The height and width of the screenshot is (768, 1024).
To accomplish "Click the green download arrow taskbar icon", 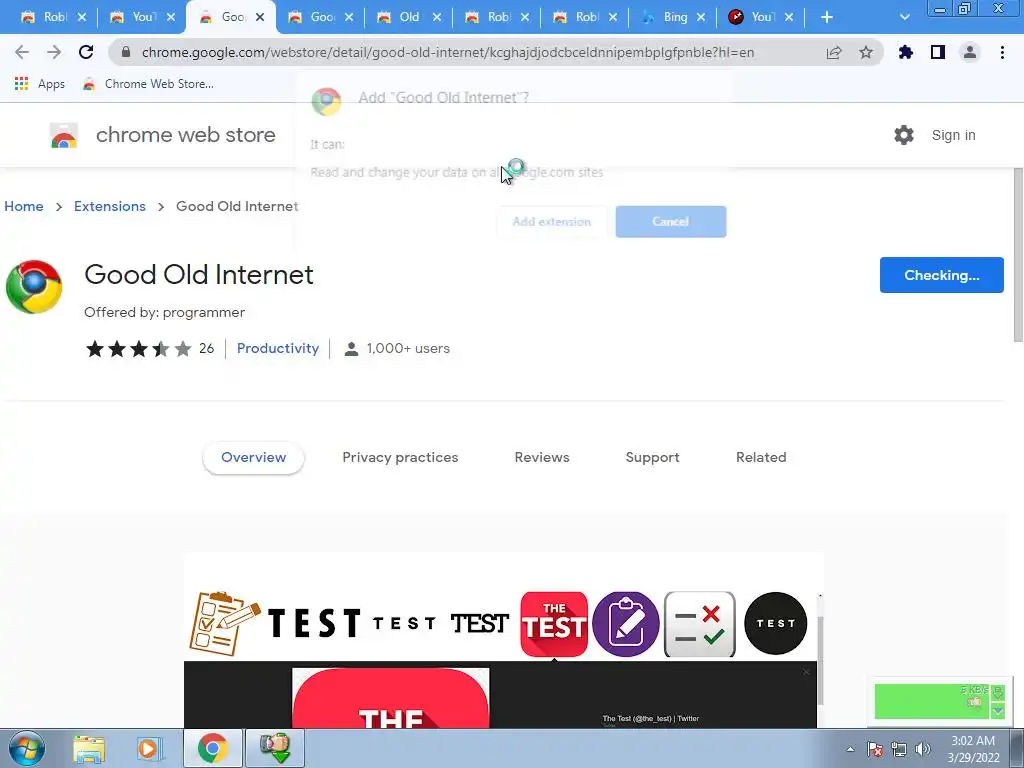I will coord(275,748).
